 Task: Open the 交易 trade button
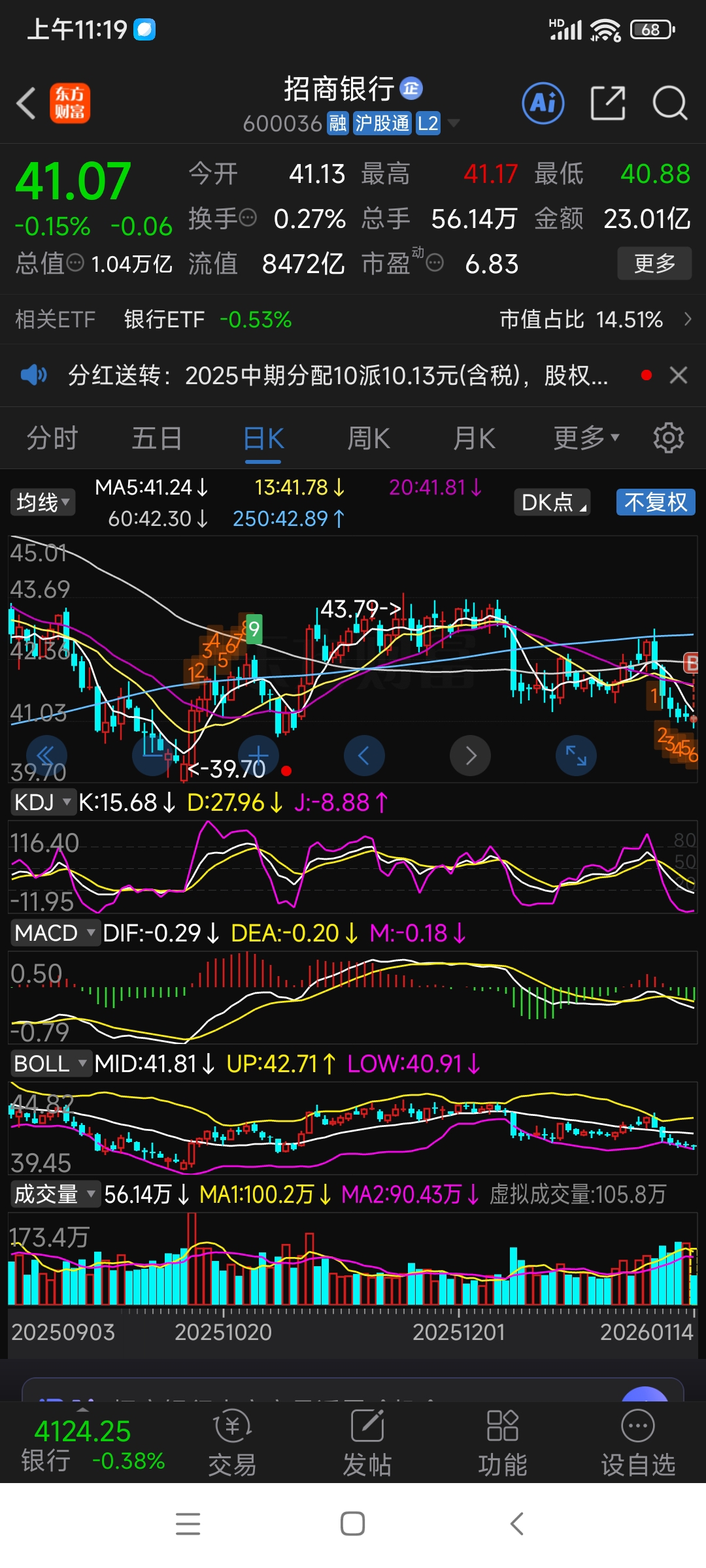point(232,1444)
